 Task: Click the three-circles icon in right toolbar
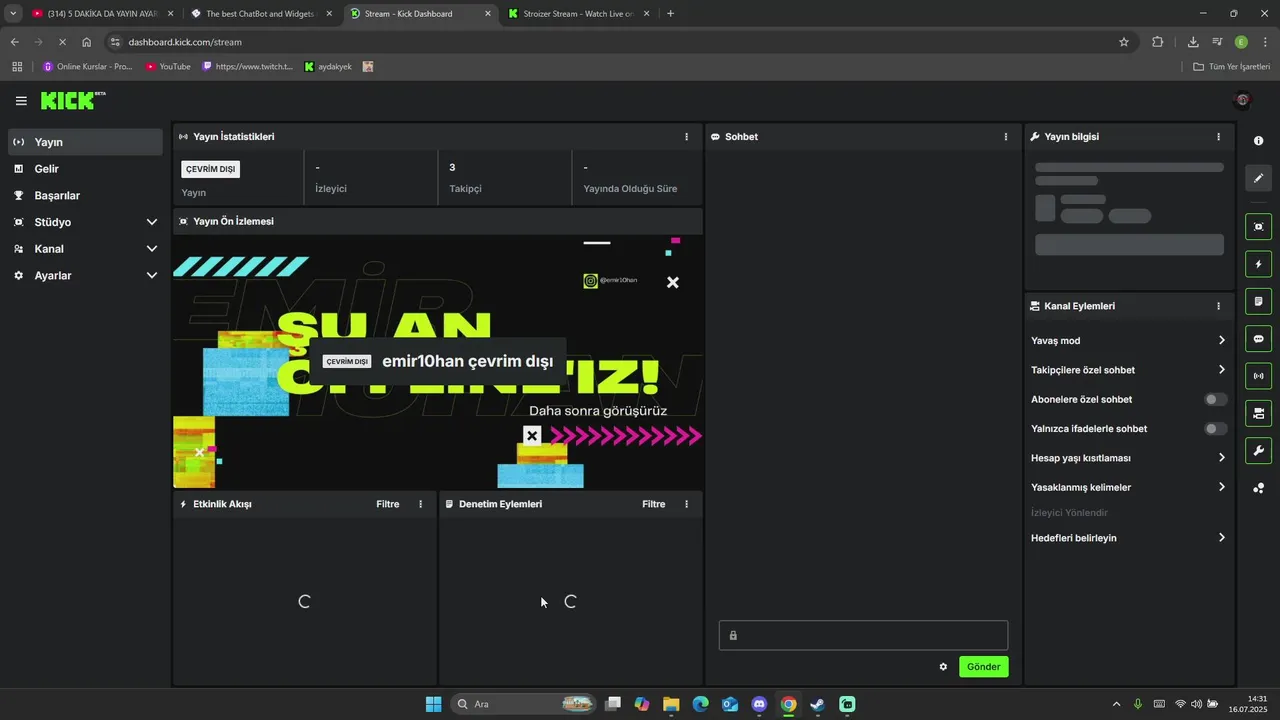coord(1258,488)
